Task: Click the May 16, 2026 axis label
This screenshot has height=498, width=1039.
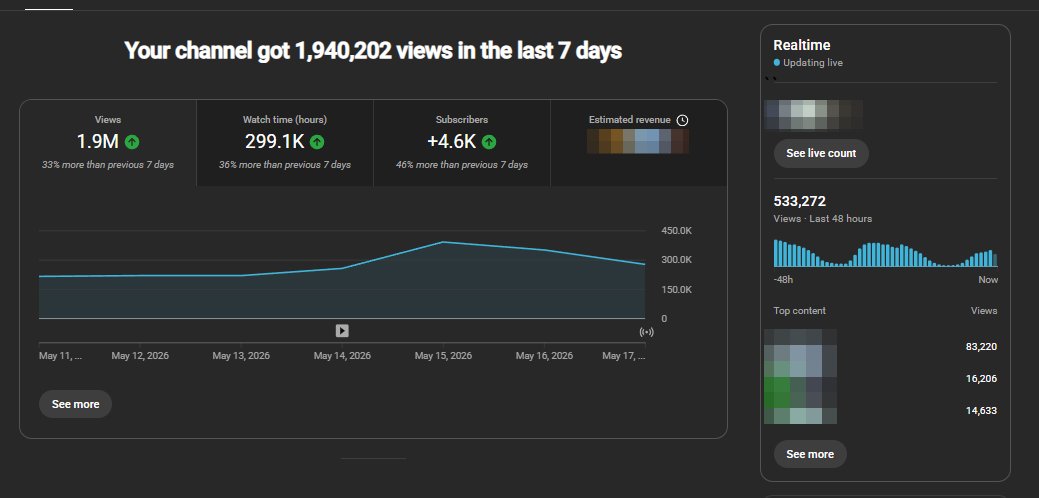Action: coord(544,356)
